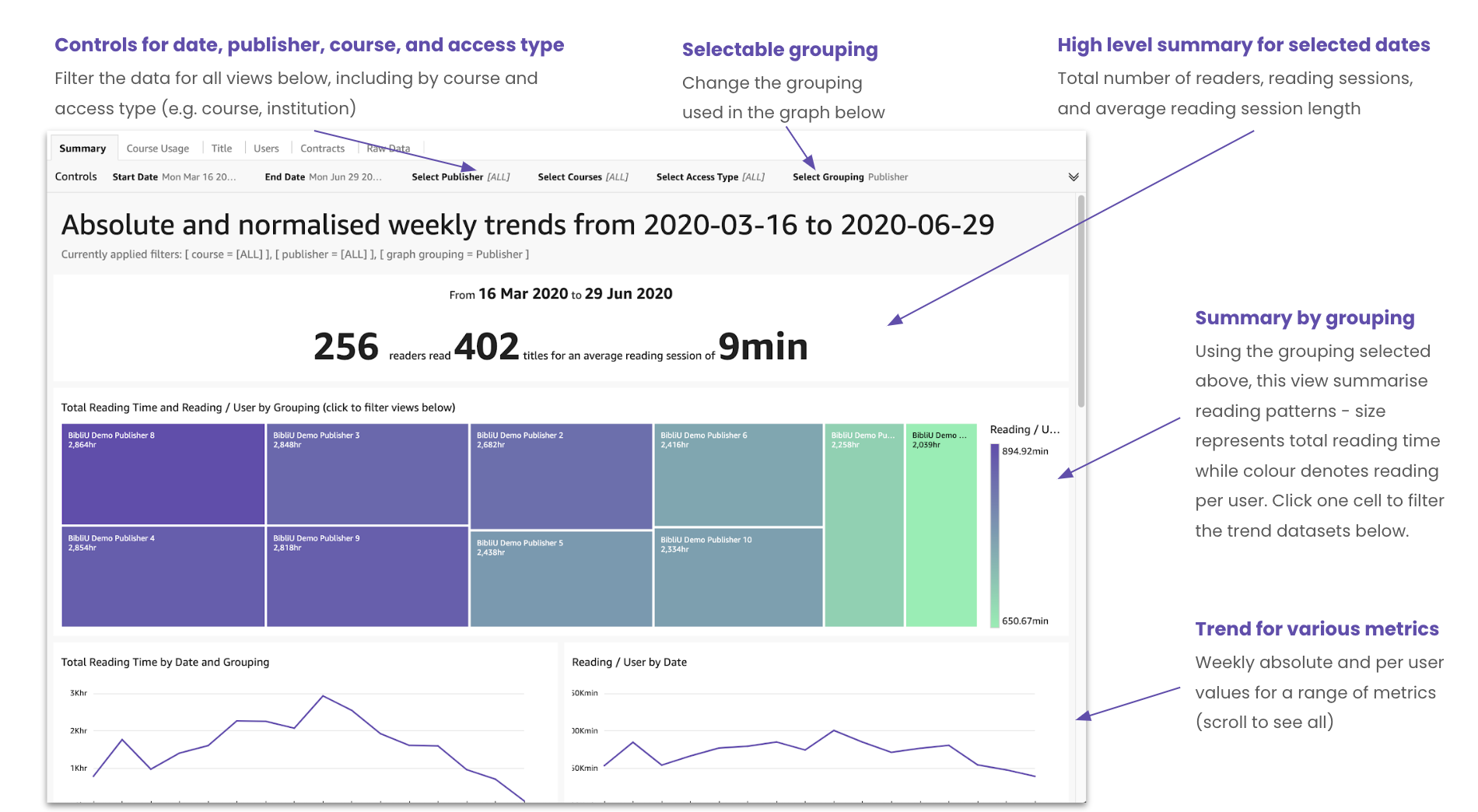The image size is (1478, 812).
Task: Click the dashboard vertical scrollbar
Action: [1080, 301]
